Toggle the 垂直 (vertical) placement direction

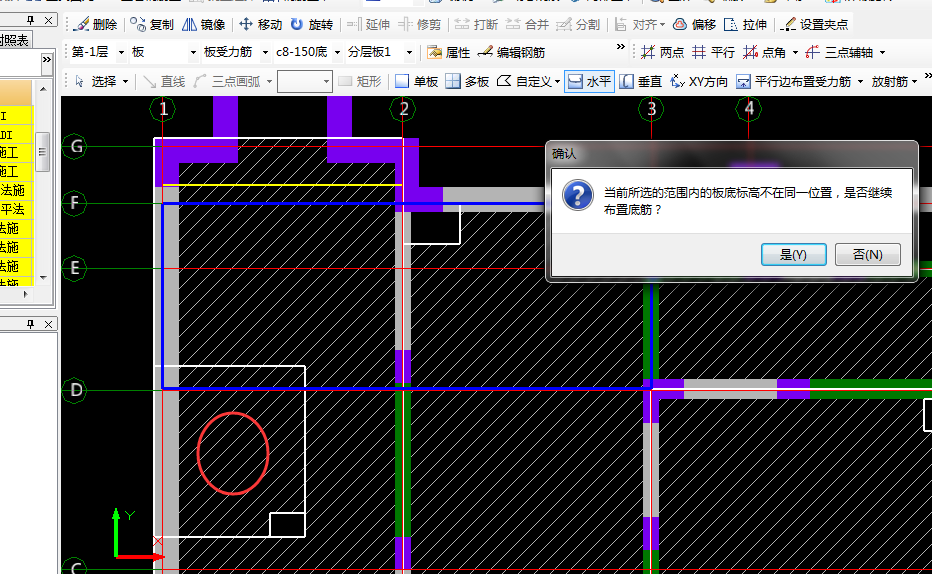640,81
